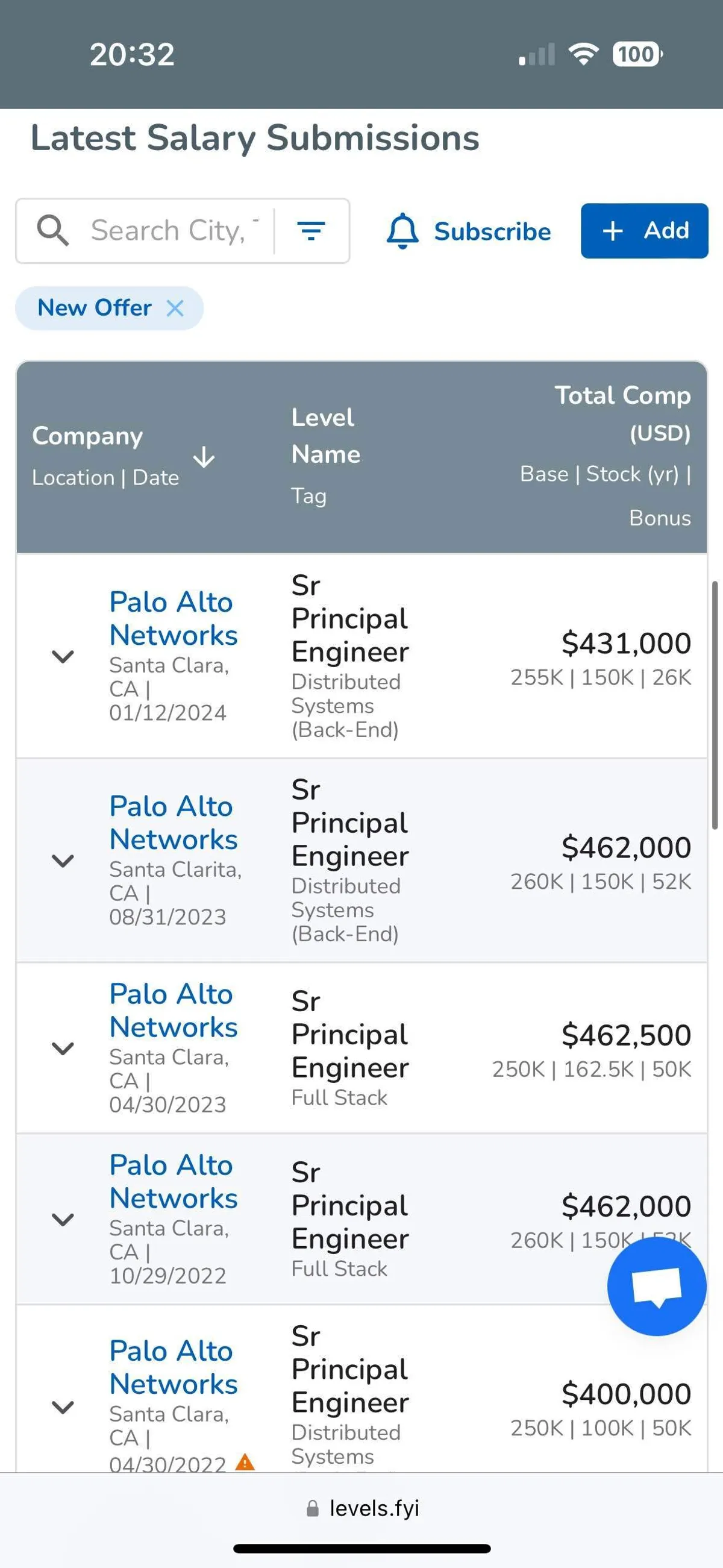Image resolution: width=723 pixels, height=1568 pixels.
Task: Remove the New Offer filter chip
Action: tap(175, 308)
